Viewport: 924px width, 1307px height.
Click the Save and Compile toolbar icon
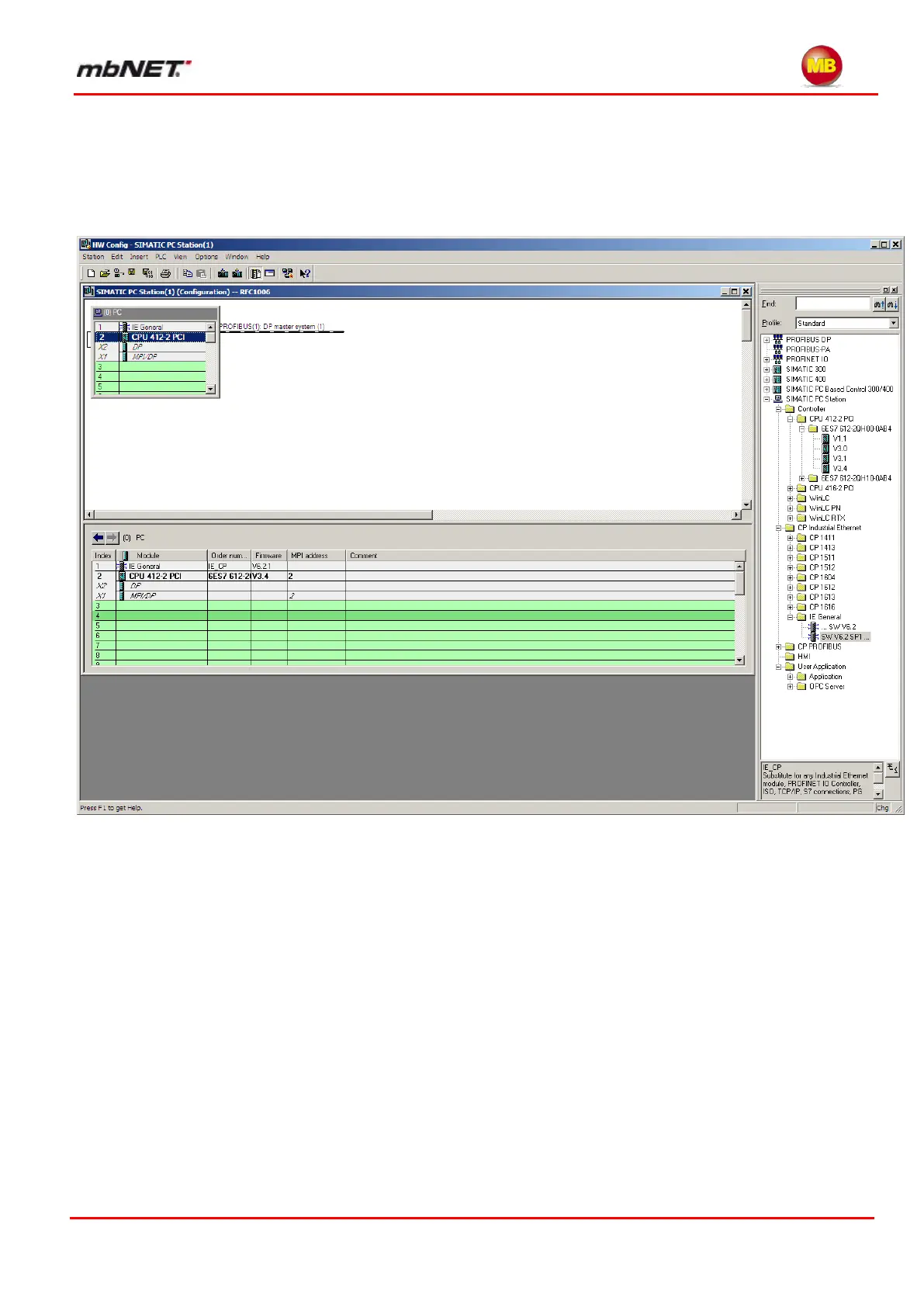(x=147, y=273)
